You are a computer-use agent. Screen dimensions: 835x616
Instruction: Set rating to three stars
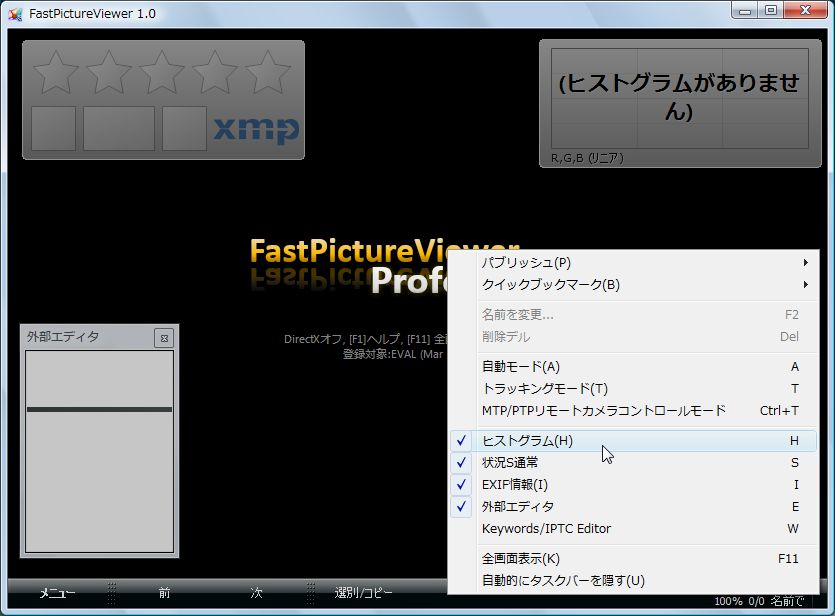click(161, 72)
